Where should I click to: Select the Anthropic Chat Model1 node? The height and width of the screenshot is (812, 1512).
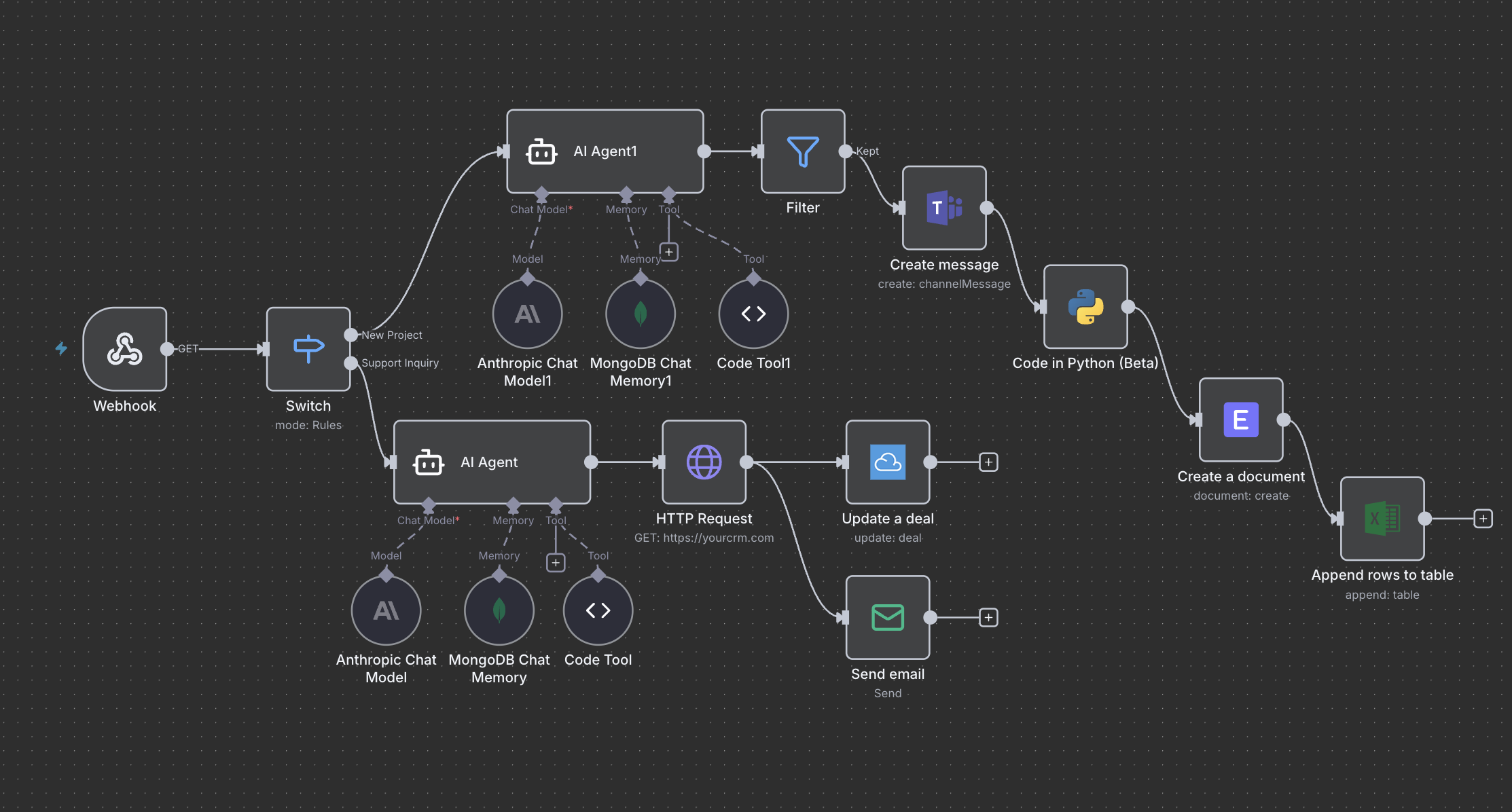527,313
